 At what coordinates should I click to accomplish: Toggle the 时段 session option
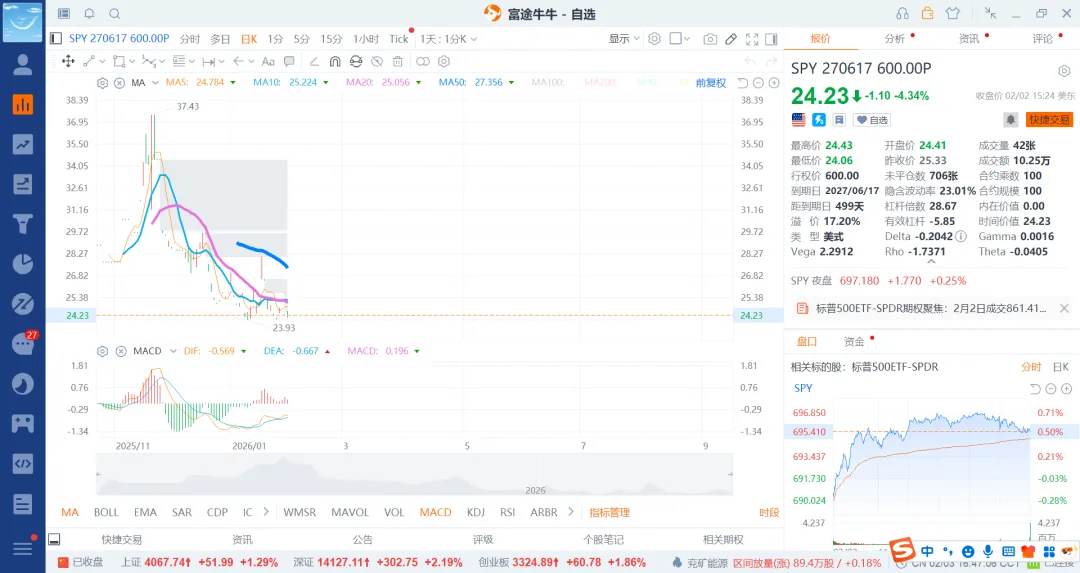coord(769,512)
